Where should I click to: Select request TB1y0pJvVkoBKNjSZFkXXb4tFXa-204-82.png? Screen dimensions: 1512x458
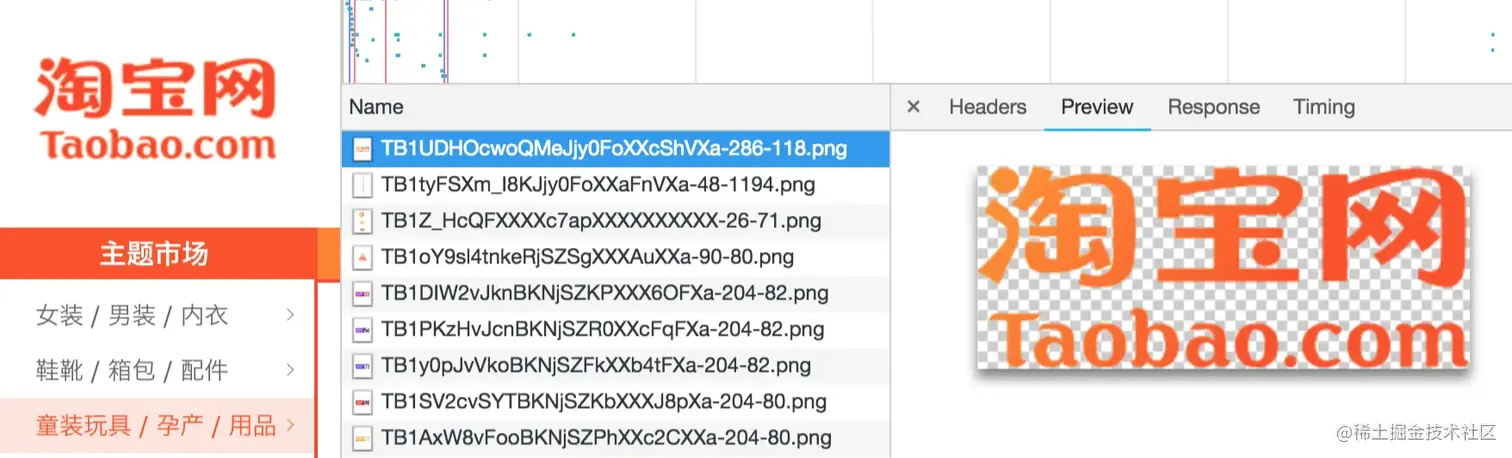click(x=615, y=366)
